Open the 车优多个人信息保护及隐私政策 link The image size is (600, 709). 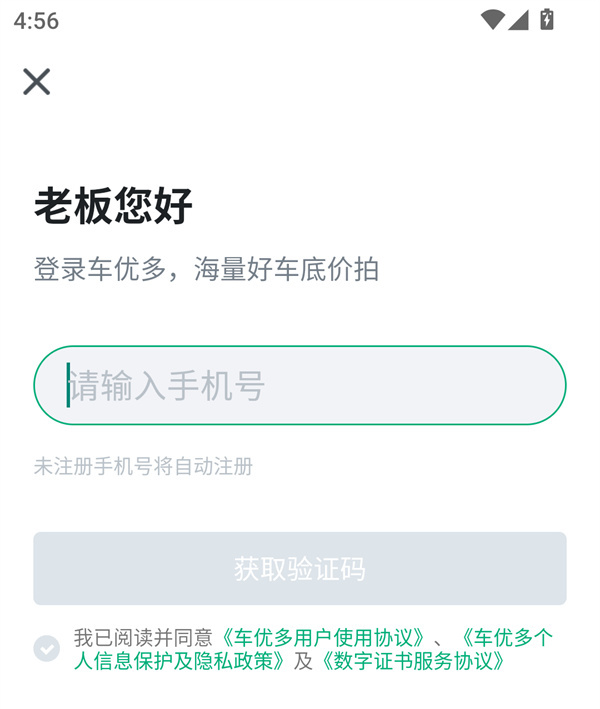pos(180,661)
